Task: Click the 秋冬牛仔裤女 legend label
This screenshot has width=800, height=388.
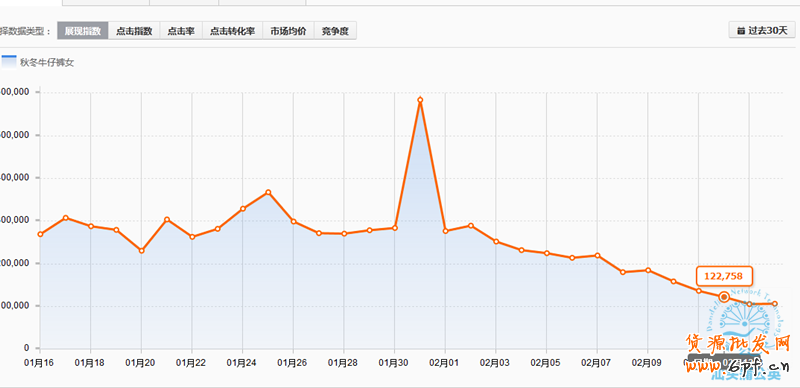Action: pos(47,63)
